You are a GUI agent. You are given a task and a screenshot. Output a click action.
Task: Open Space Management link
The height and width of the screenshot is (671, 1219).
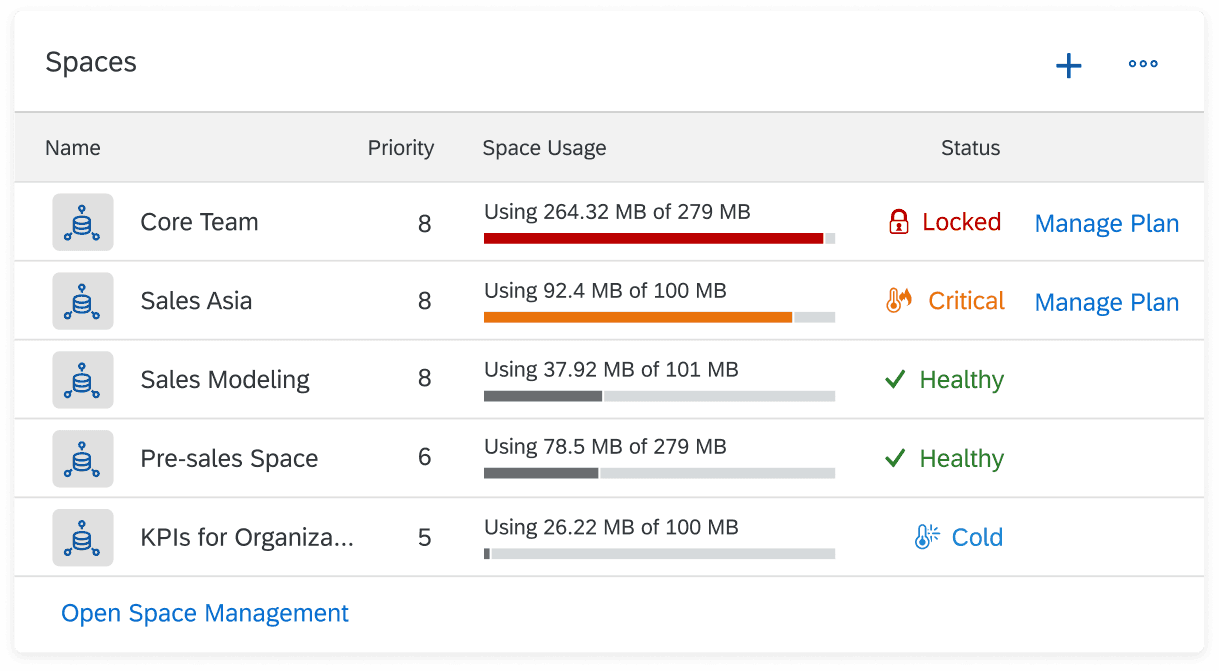coord(205,613)
